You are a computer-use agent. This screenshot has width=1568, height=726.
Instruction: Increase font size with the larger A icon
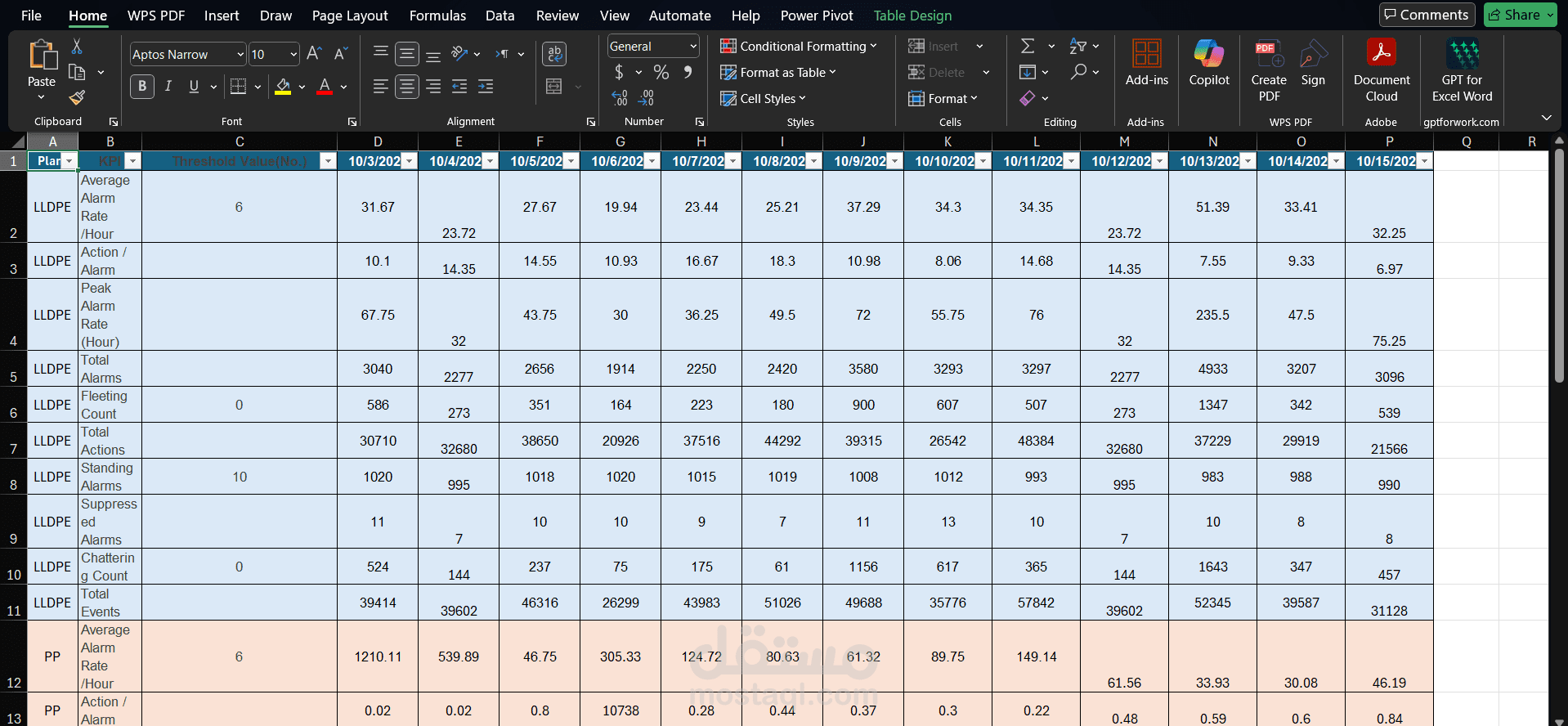tap(314, 54)
